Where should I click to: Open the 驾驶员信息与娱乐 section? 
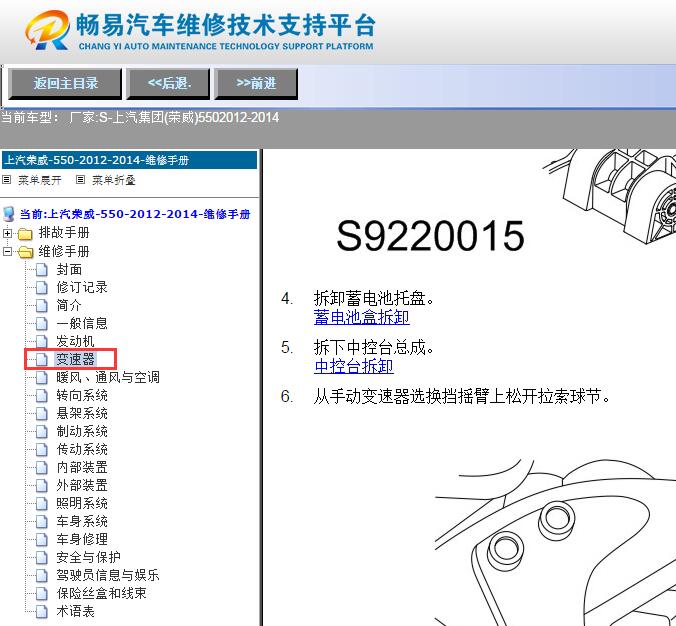pos(108,575)
